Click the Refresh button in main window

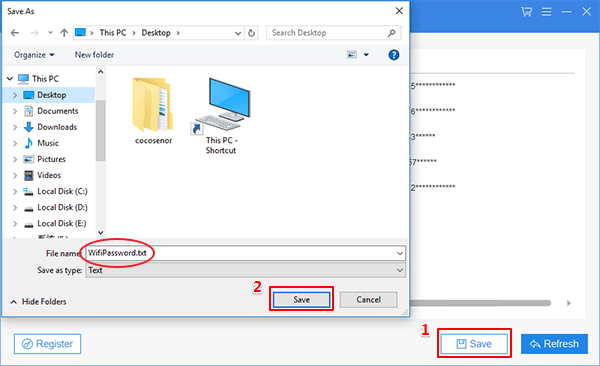point(554,344)
